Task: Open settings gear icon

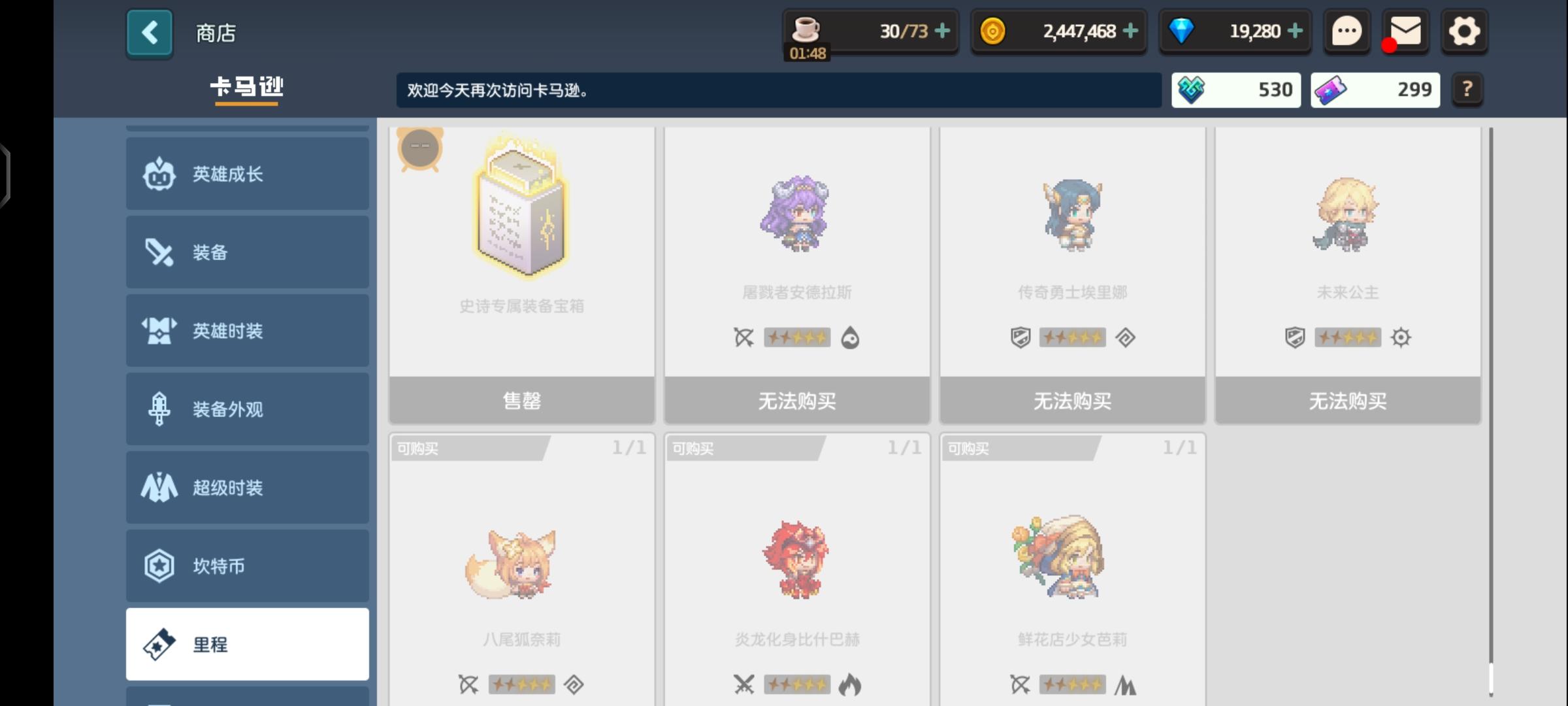Action: (x=1464, y=31)
